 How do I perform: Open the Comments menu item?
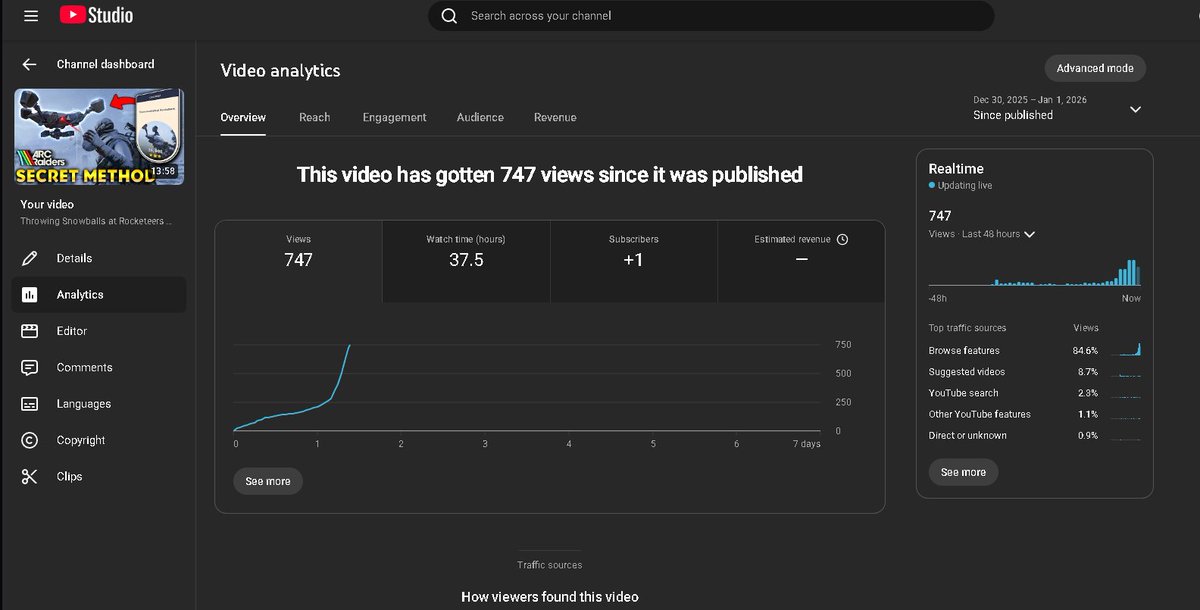coord(99,367)
